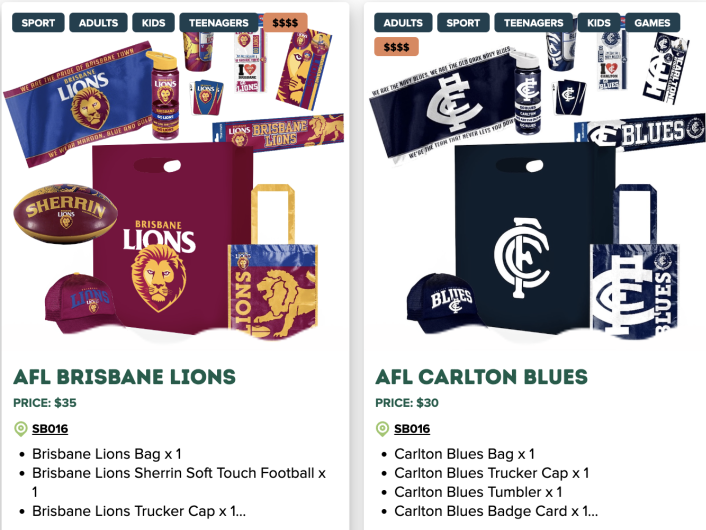Expand truncated Carlton Blues Badge Card item text
The height and width of the screenshot is (530, 706).
pyautogui.click(x=496, y=511)
